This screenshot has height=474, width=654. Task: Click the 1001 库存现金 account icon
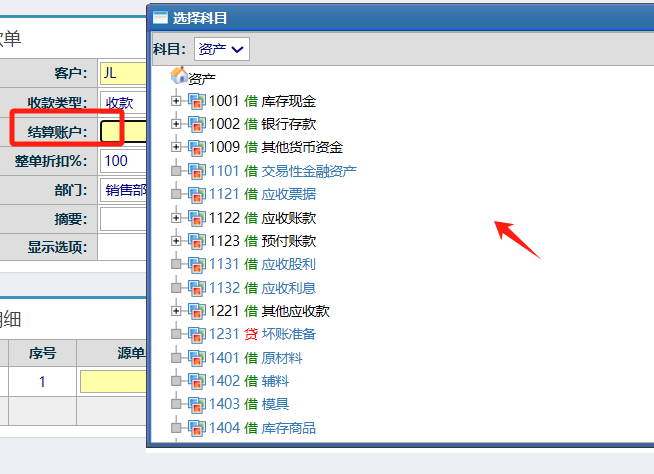tap(196, 101)
